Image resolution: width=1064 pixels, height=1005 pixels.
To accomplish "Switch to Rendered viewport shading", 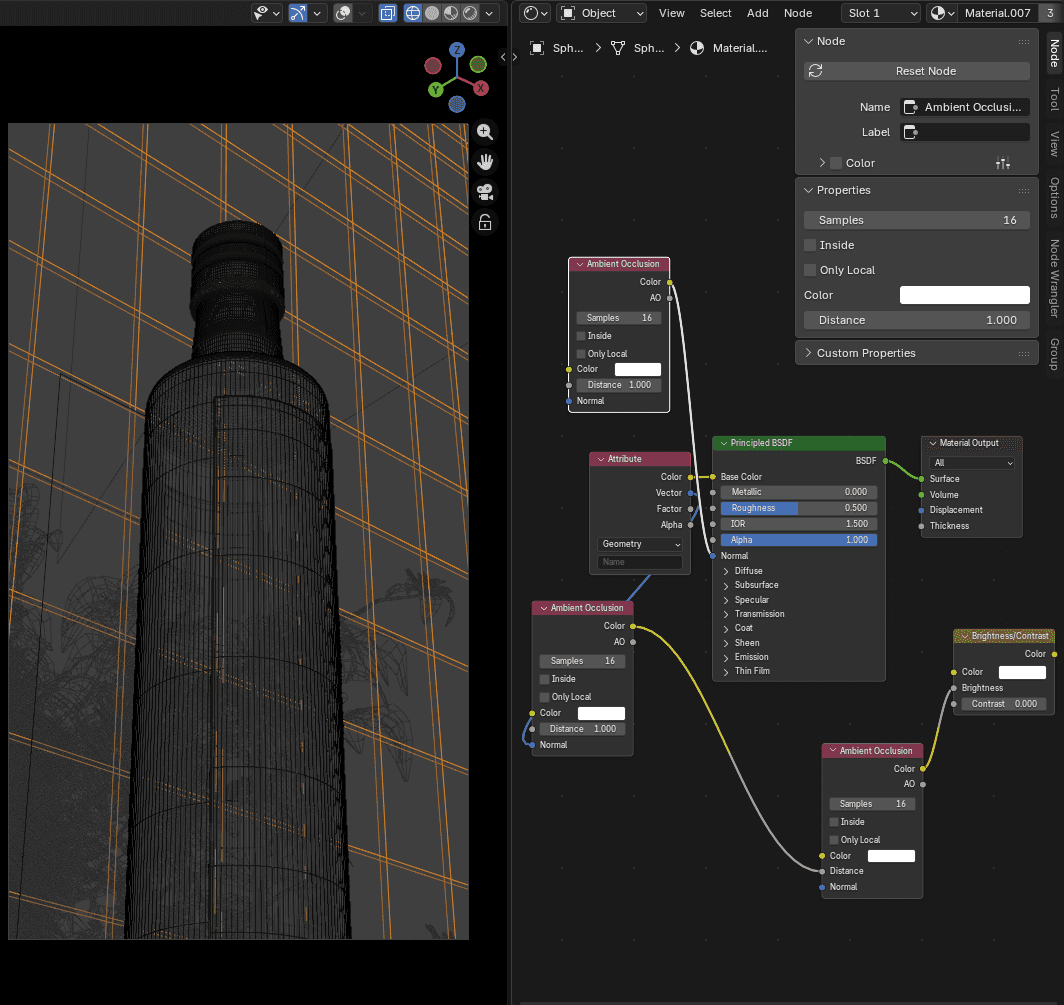I will 469,13.
